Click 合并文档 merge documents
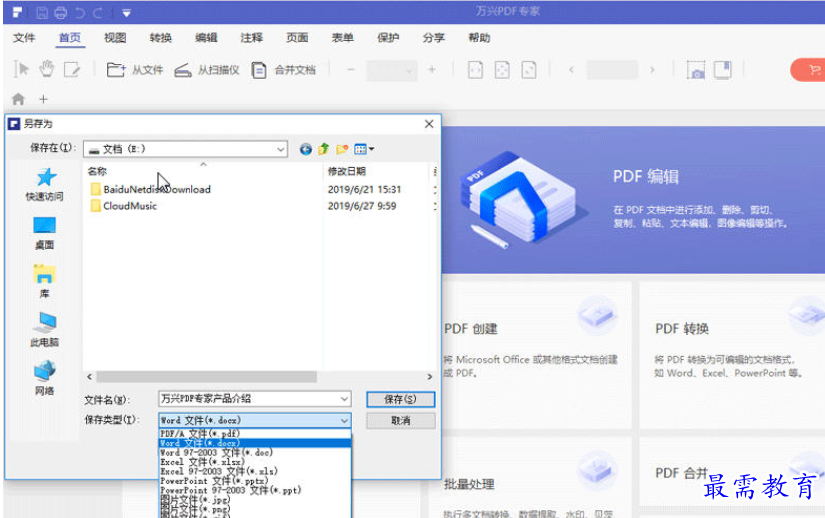 tap(283, 69)
